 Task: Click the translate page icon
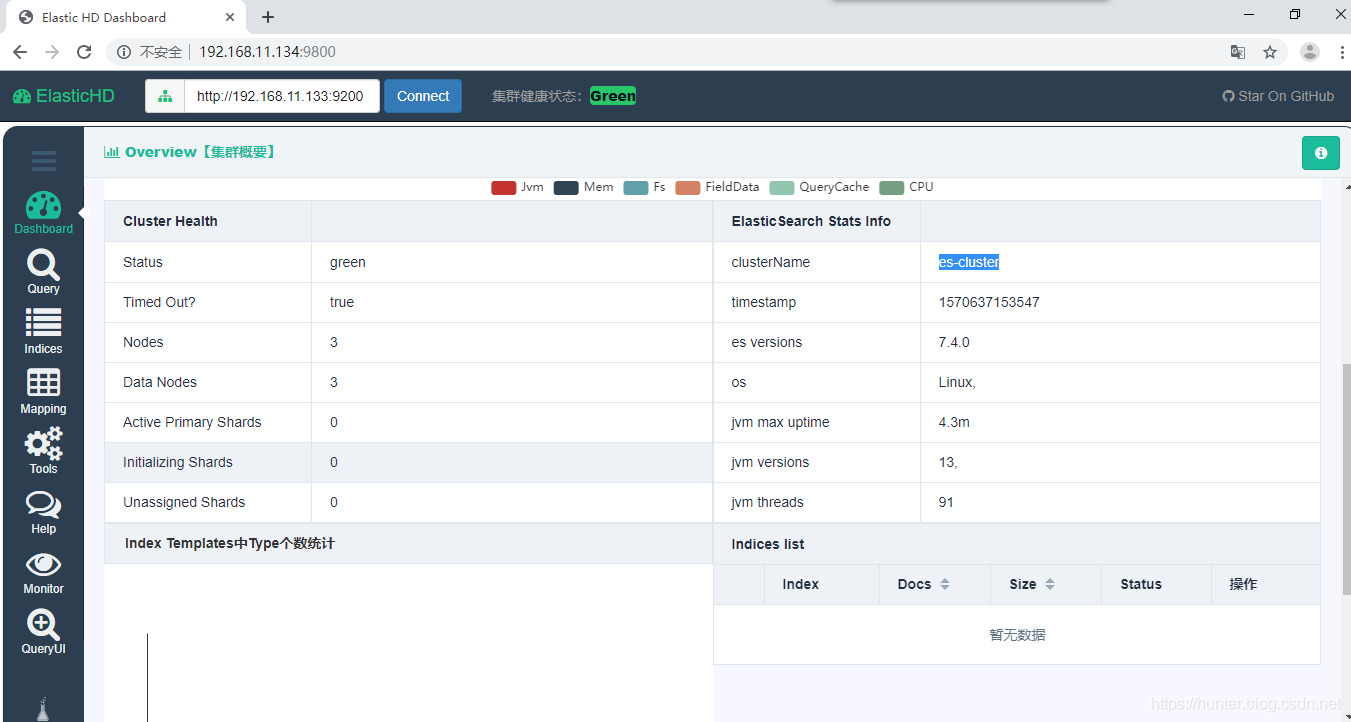[1238, 52]
